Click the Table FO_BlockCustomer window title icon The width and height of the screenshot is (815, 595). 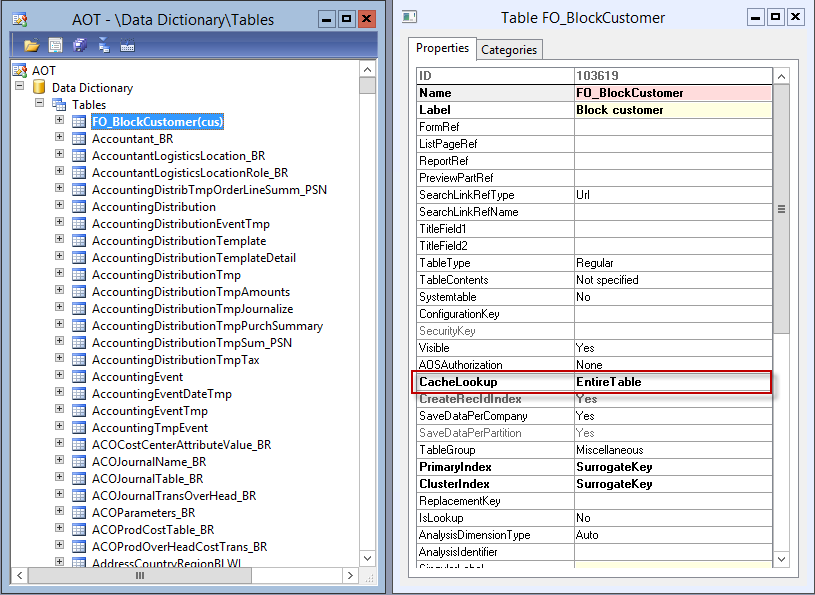[x=410, y=17]
